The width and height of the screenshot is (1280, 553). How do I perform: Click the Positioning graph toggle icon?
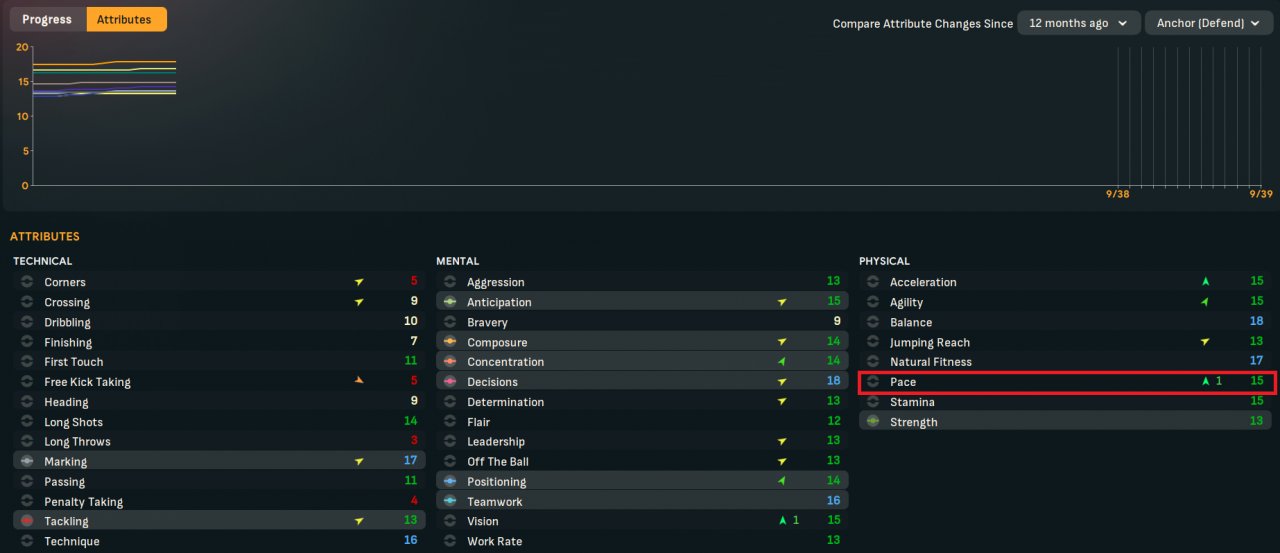[x=449, y=481]
